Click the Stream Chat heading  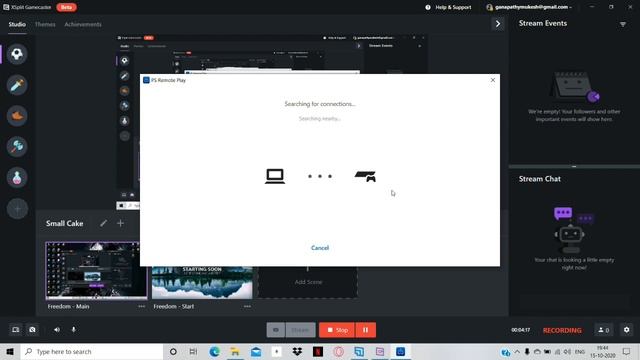(x=540, y=179)
